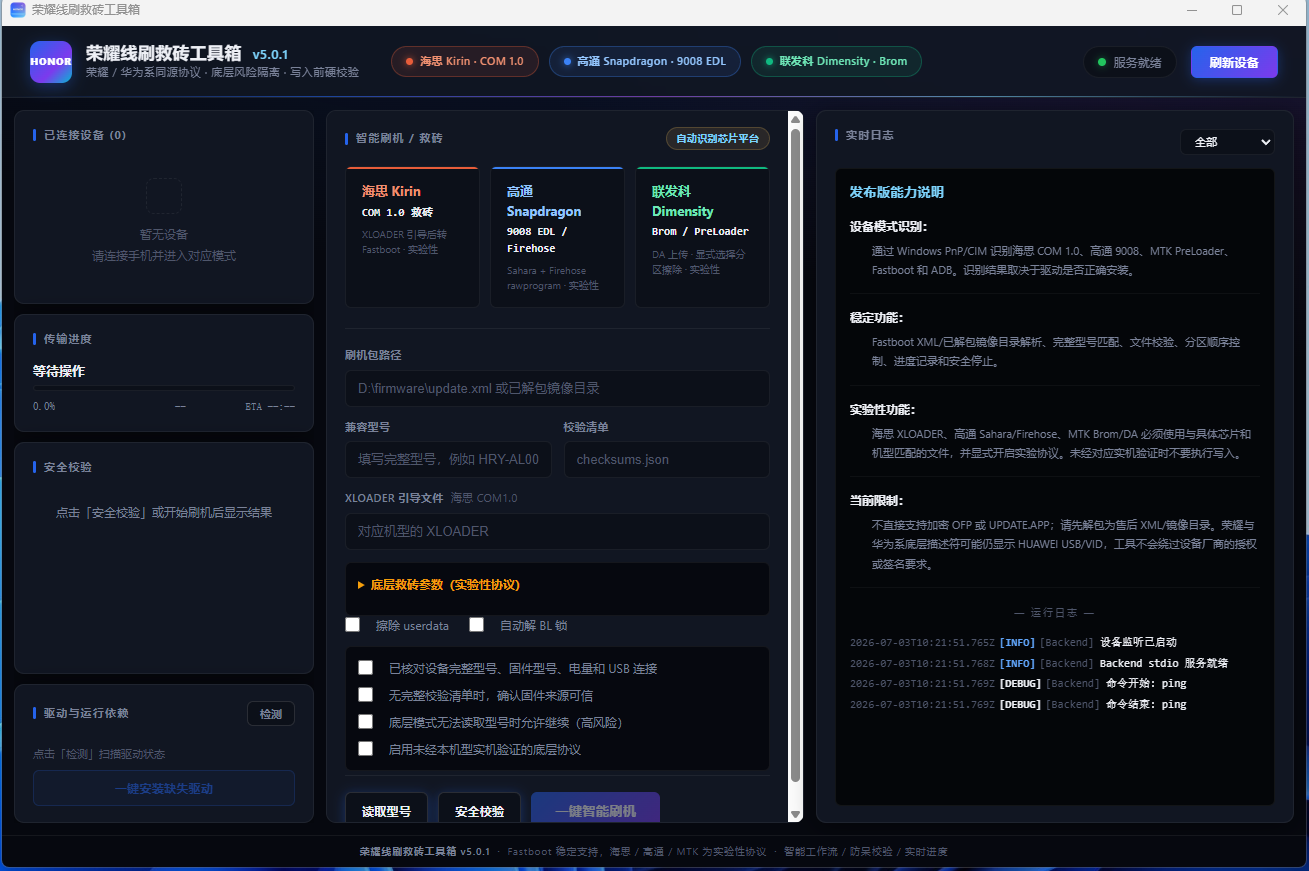Screen dimensions: 1309x871
Task: Focus the XLOADER 引导文件 input field
Action: (557, 531)
